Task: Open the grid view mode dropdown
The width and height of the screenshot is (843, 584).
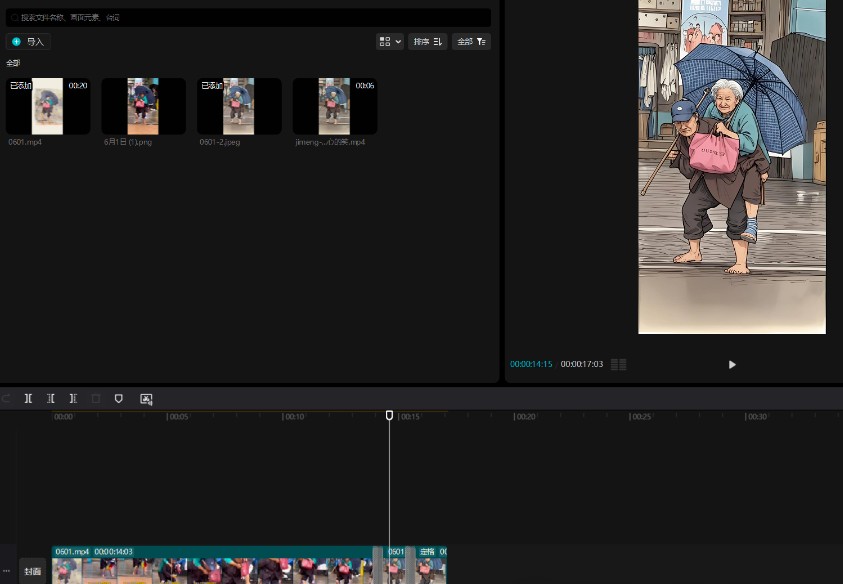Action: 389,41
